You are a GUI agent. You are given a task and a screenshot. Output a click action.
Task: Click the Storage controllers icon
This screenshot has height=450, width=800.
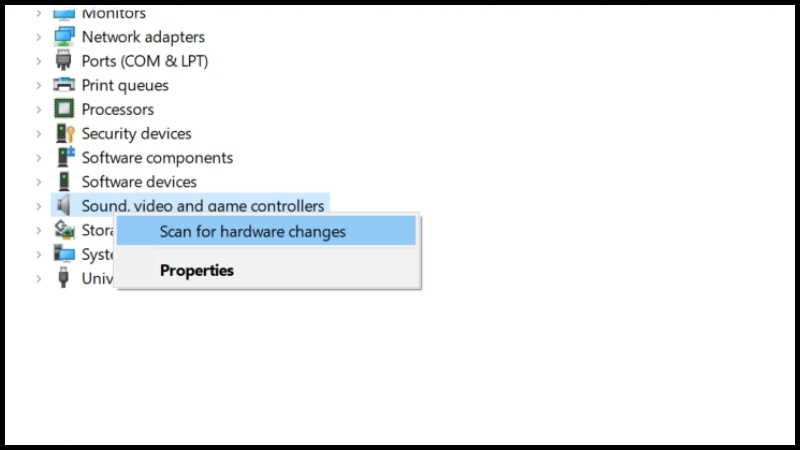coord(64,230)
